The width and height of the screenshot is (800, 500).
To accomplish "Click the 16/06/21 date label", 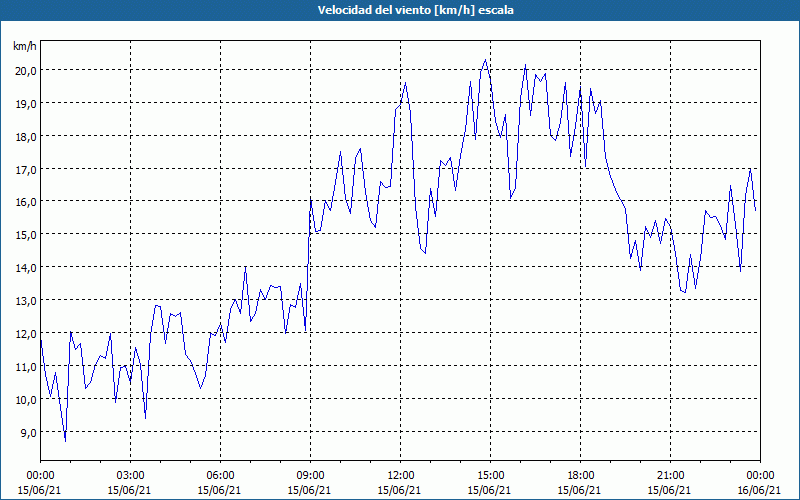I will [x=760, y=490].
